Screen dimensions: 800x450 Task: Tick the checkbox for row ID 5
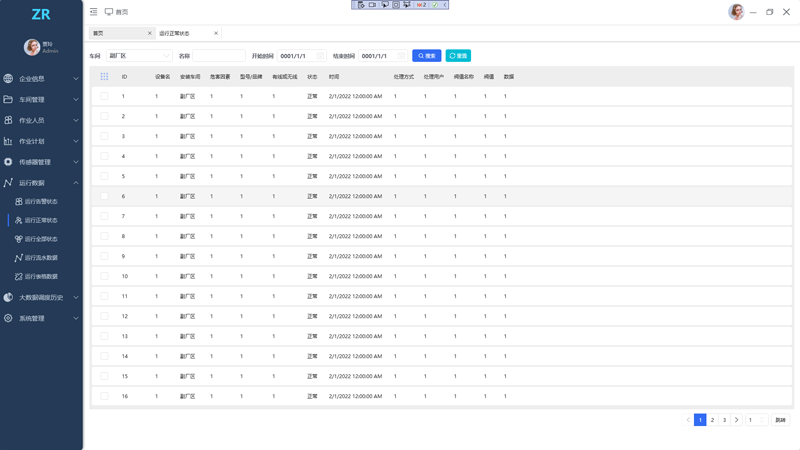(105, 176)
